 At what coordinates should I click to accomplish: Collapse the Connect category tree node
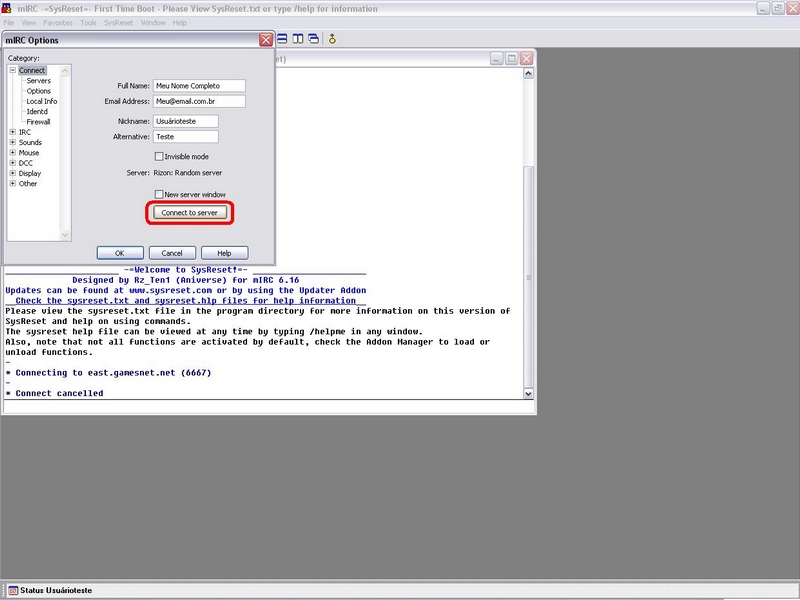click(12, 71)
